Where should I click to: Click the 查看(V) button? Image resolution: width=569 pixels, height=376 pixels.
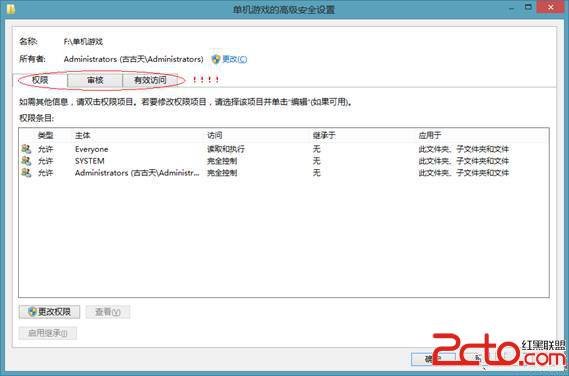pyautogui.click(x=108, y=312)
